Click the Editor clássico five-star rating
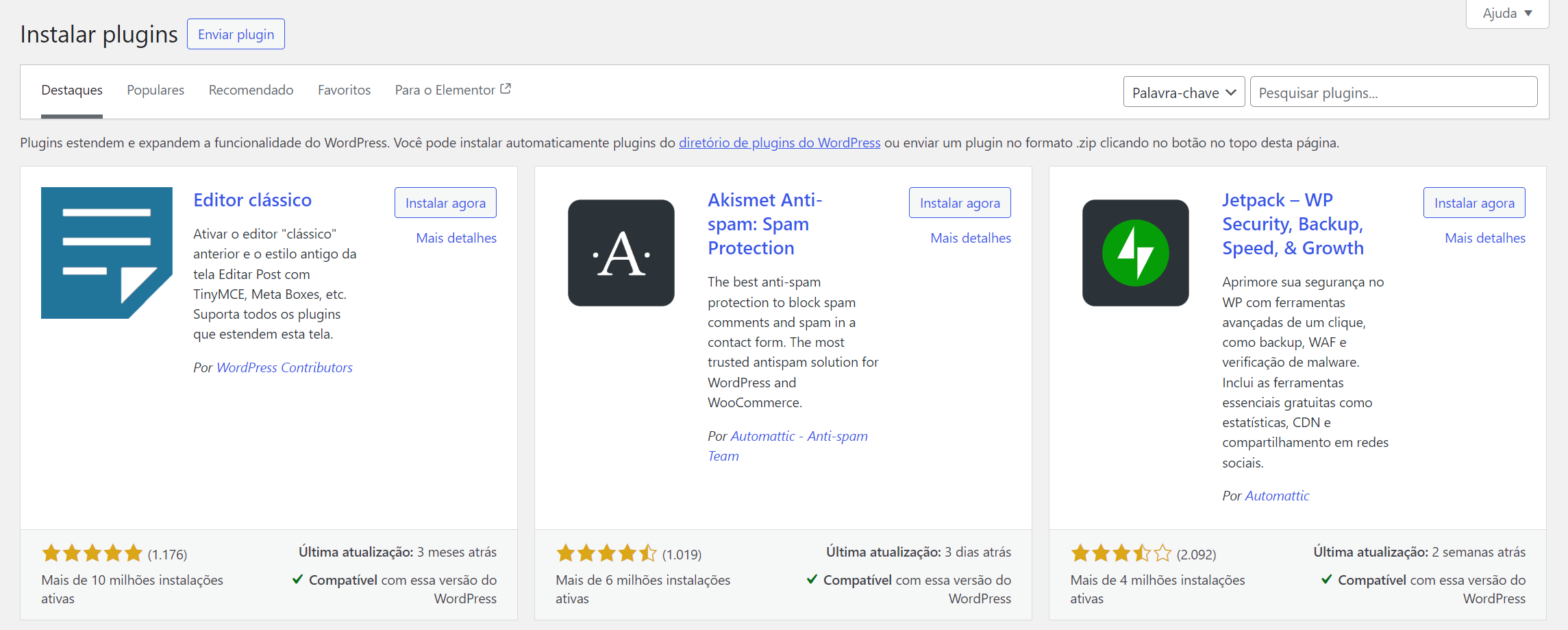Viewport: 1568px width, 630px height. click(x=92, y=553)
